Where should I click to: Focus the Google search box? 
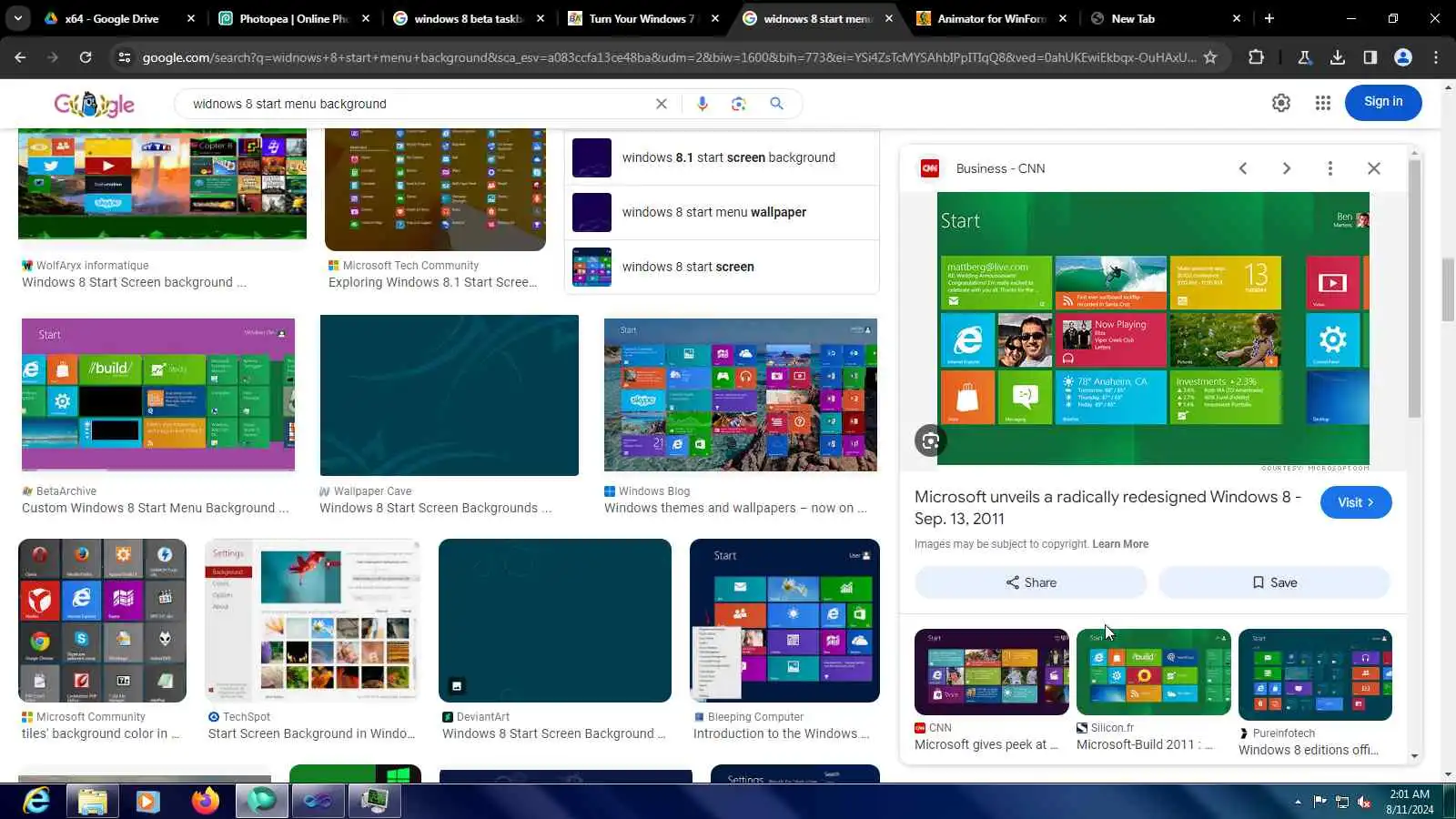[x=419, y=104]
